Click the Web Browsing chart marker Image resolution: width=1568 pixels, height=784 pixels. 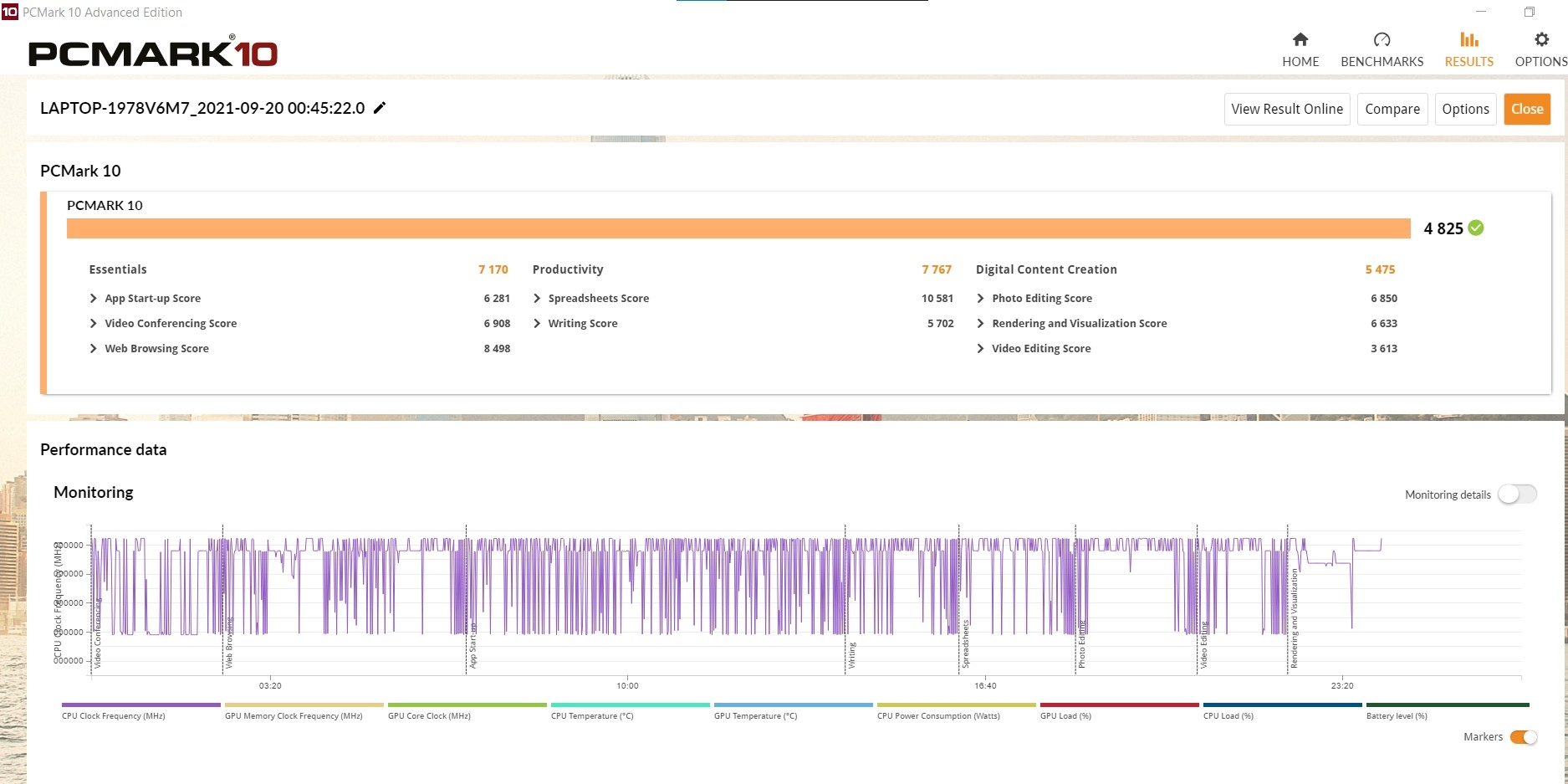229,643
